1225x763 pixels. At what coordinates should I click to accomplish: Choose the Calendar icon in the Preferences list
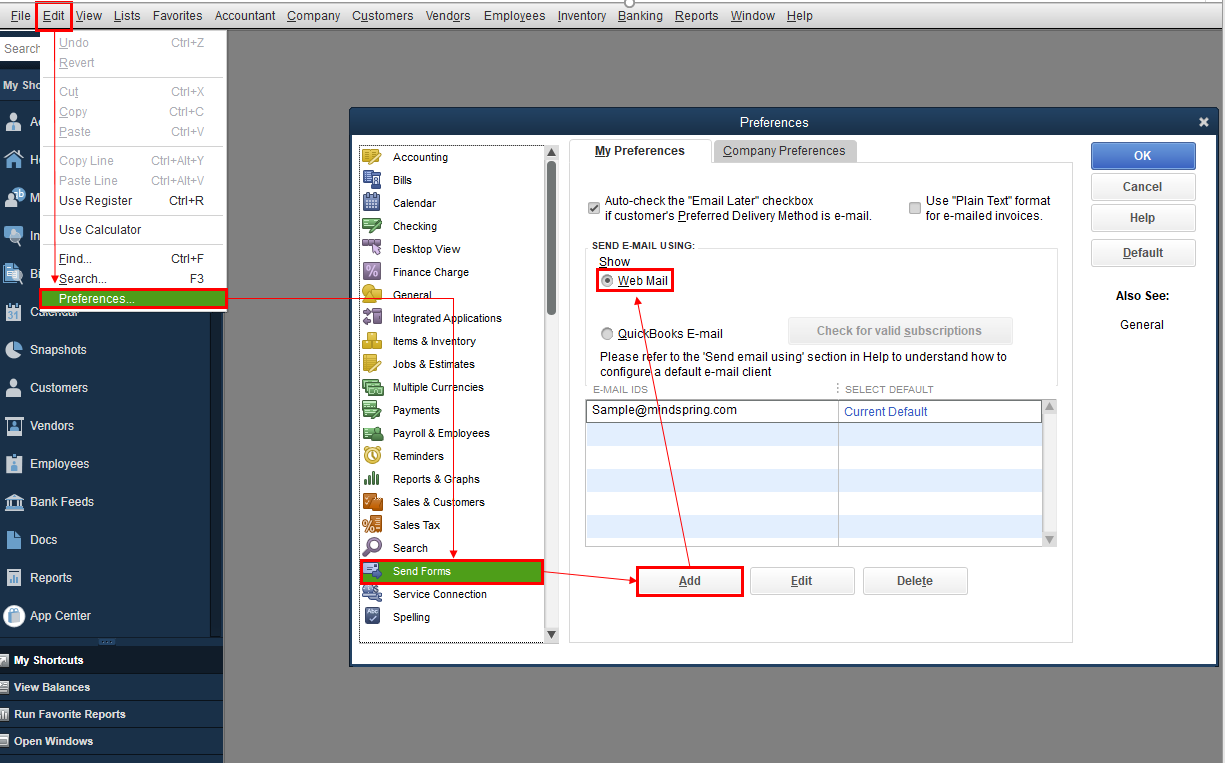(x=372, y=203)
